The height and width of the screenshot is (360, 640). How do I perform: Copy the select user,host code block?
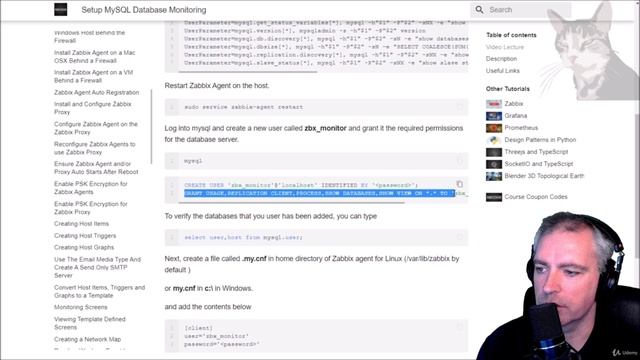459,237
